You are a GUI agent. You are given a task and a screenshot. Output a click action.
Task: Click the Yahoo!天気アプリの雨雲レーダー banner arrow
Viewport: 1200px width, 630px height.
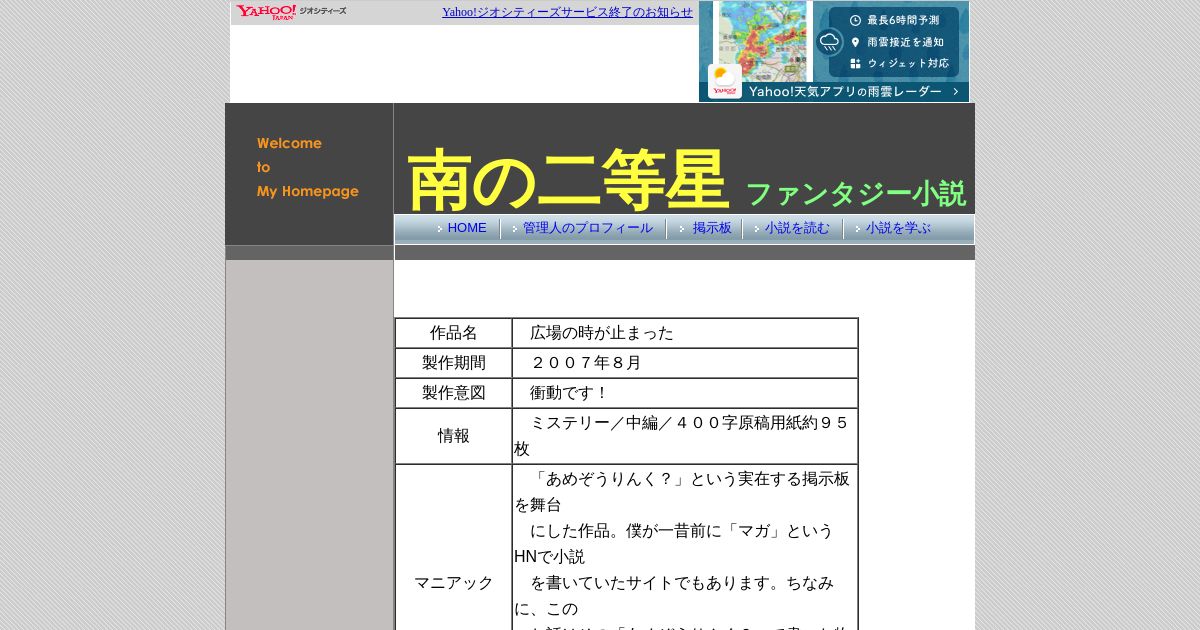[955, 91]
